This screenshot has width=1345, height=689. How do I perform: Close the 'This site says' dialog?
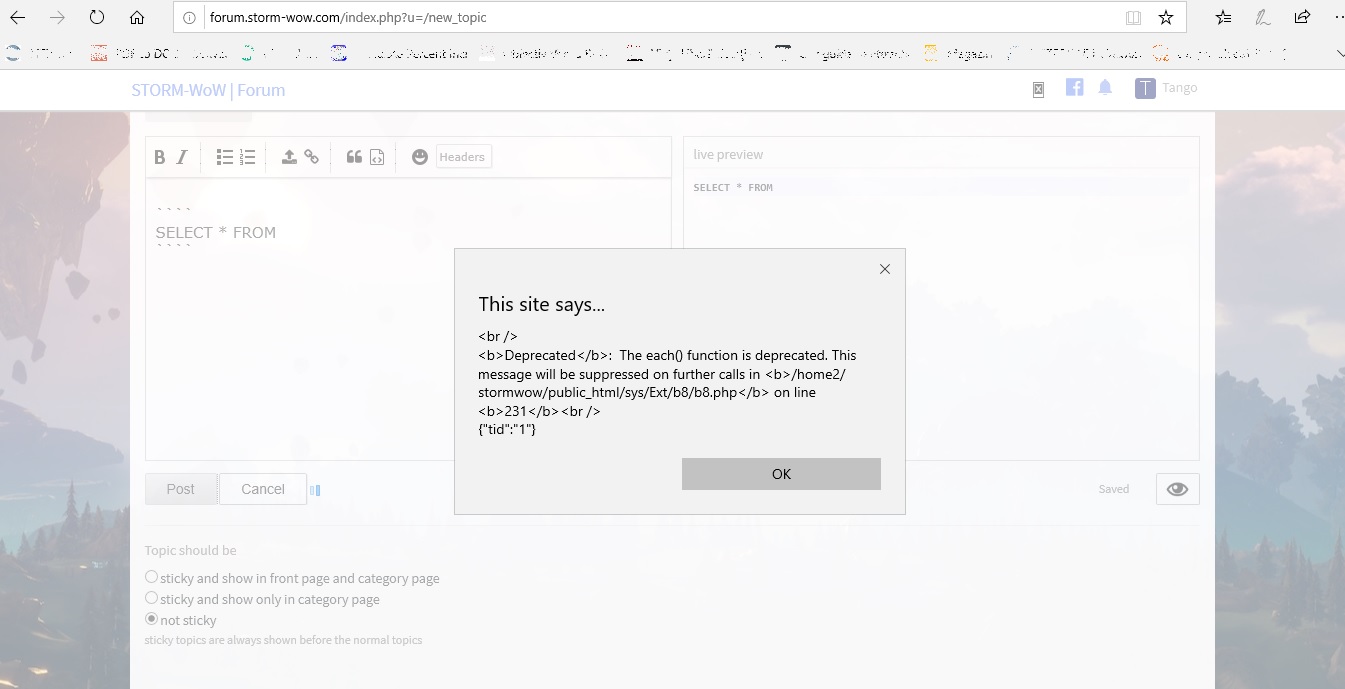[x=884, y=269]
